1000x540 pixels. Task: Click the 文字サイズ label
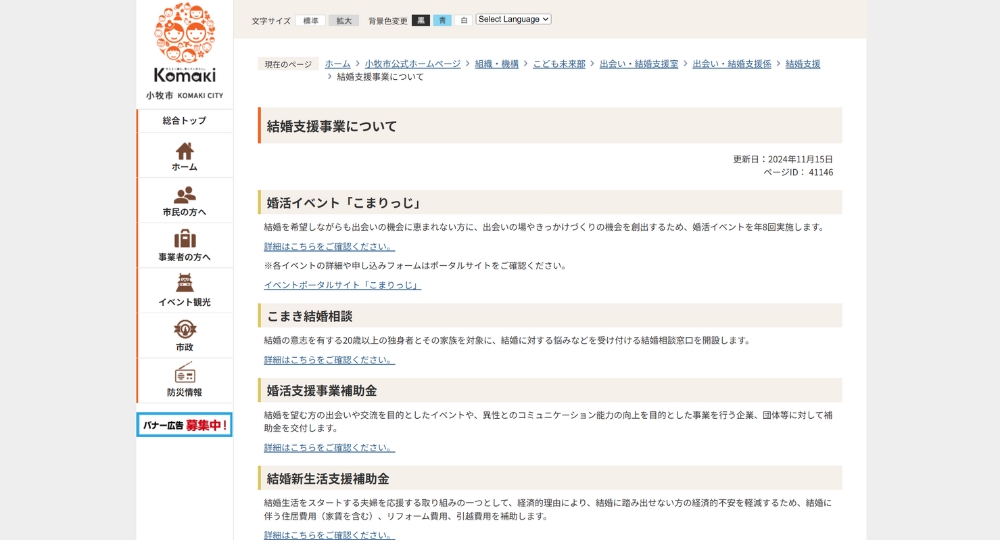270,21
